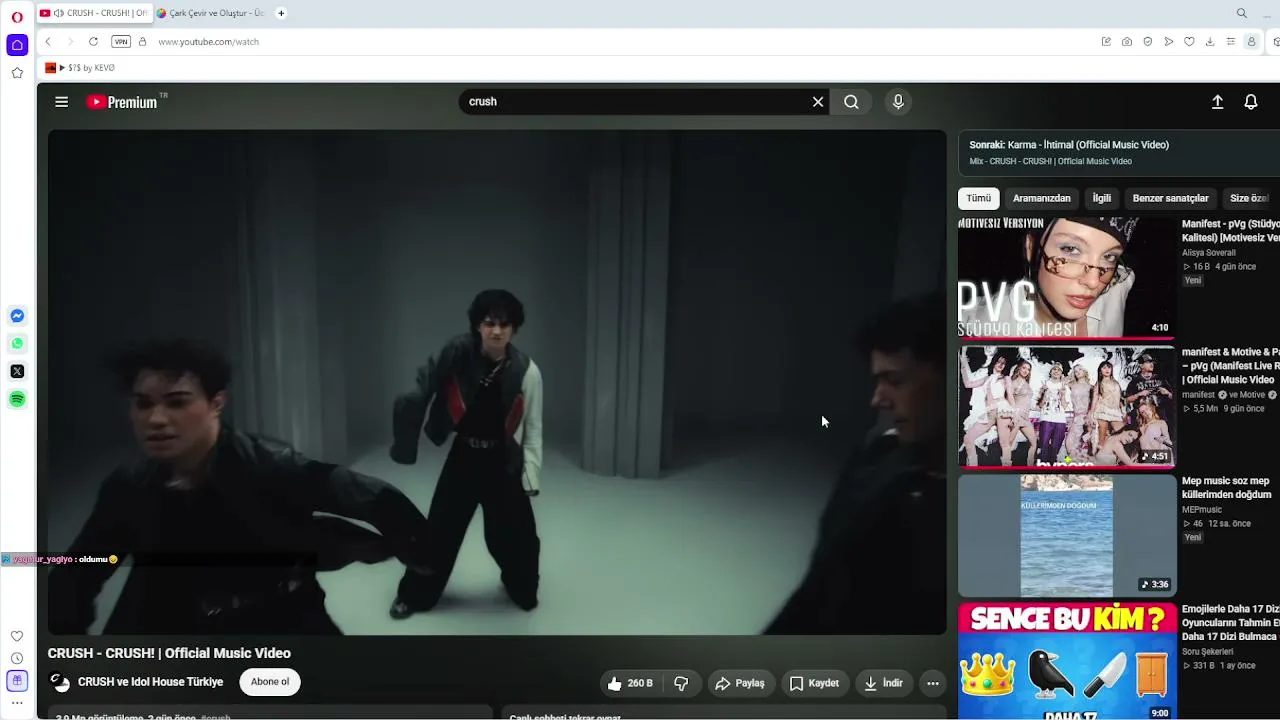Open the gift box icon in sidebar
The width and height of the screenshot is (1280, 720).
click(x=17, y=681)
